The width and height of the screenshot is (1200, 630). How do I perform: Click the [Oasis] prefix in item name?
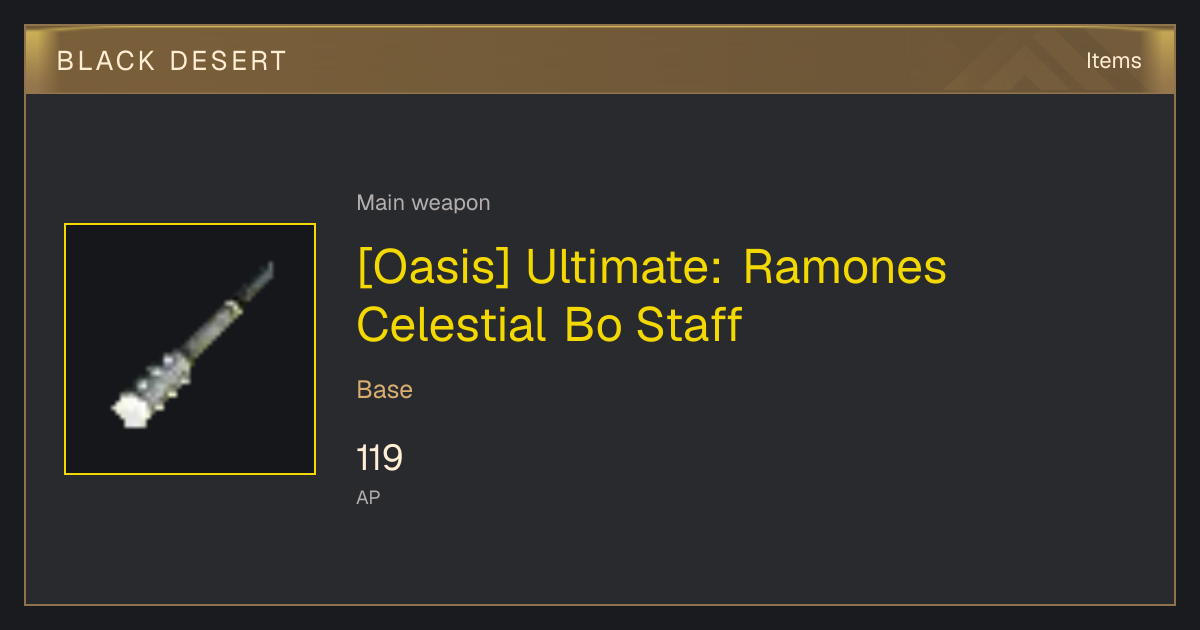click(434, 268)
